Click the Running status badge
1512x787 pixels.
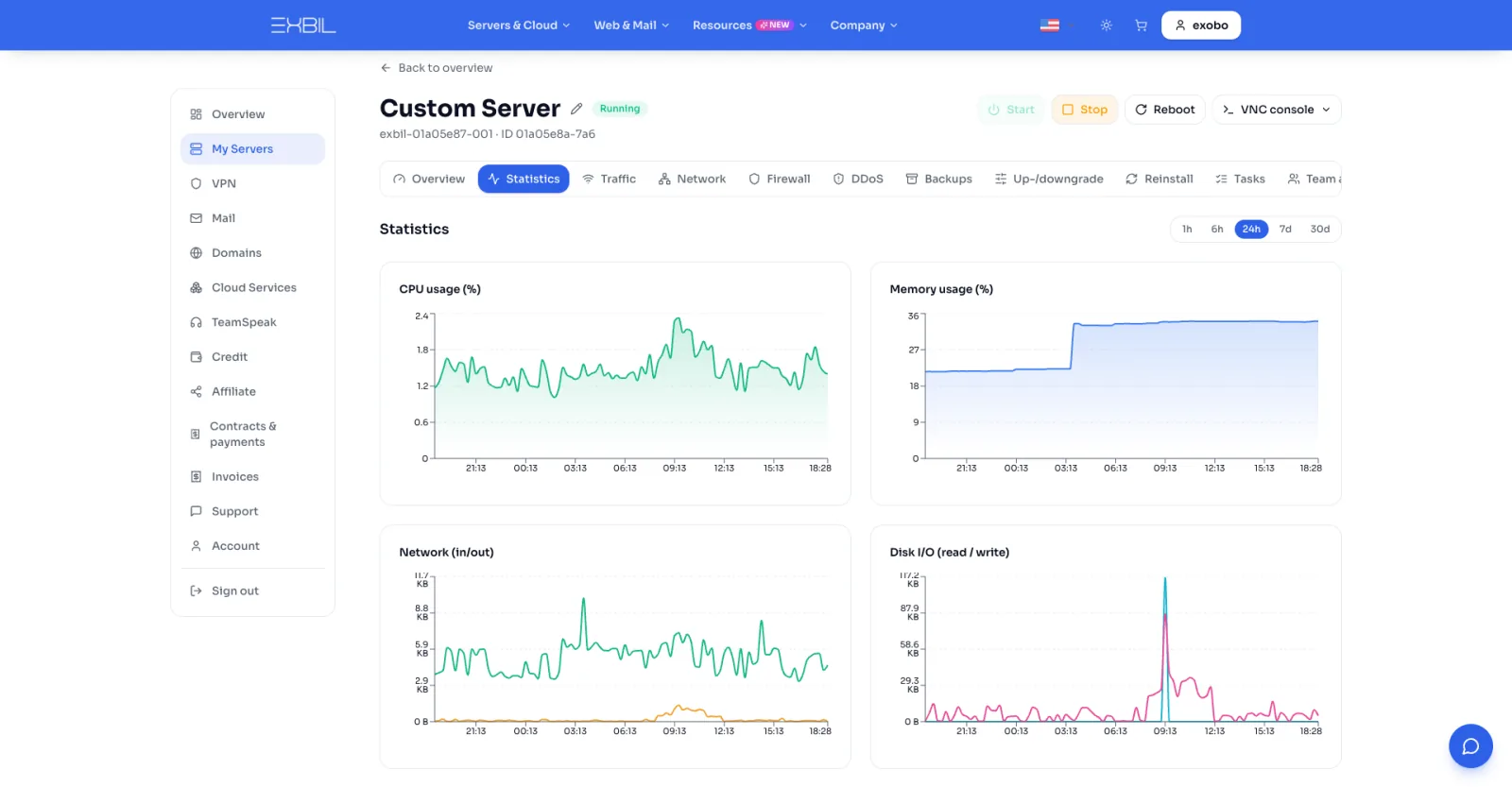[x=620, y=109]
